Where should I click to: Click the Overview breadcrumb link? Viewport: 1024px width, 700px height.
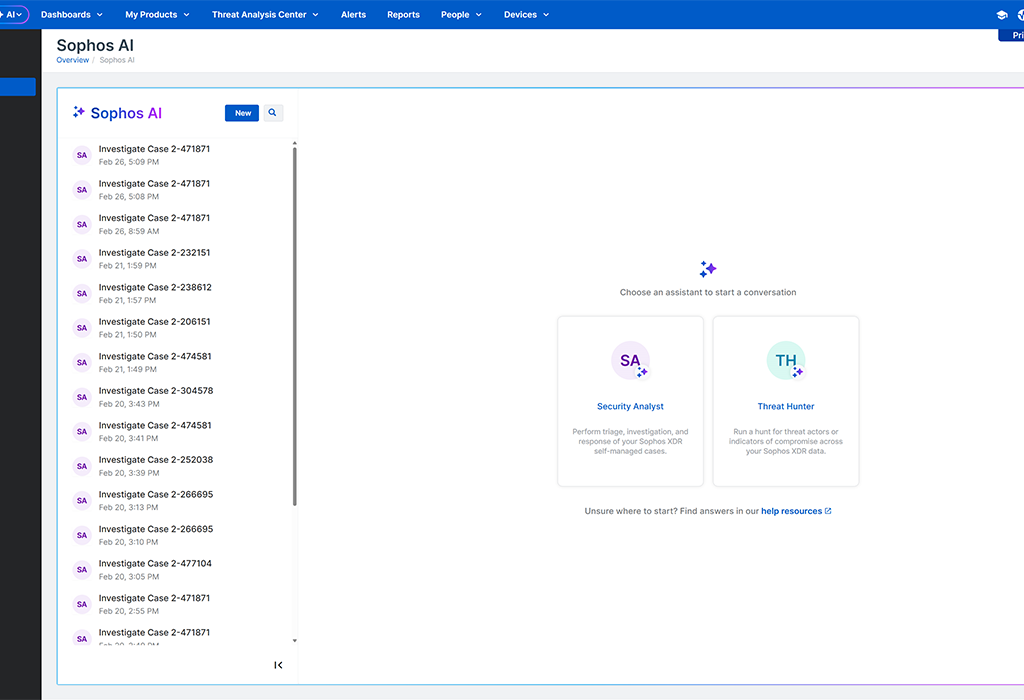[72, 60]
